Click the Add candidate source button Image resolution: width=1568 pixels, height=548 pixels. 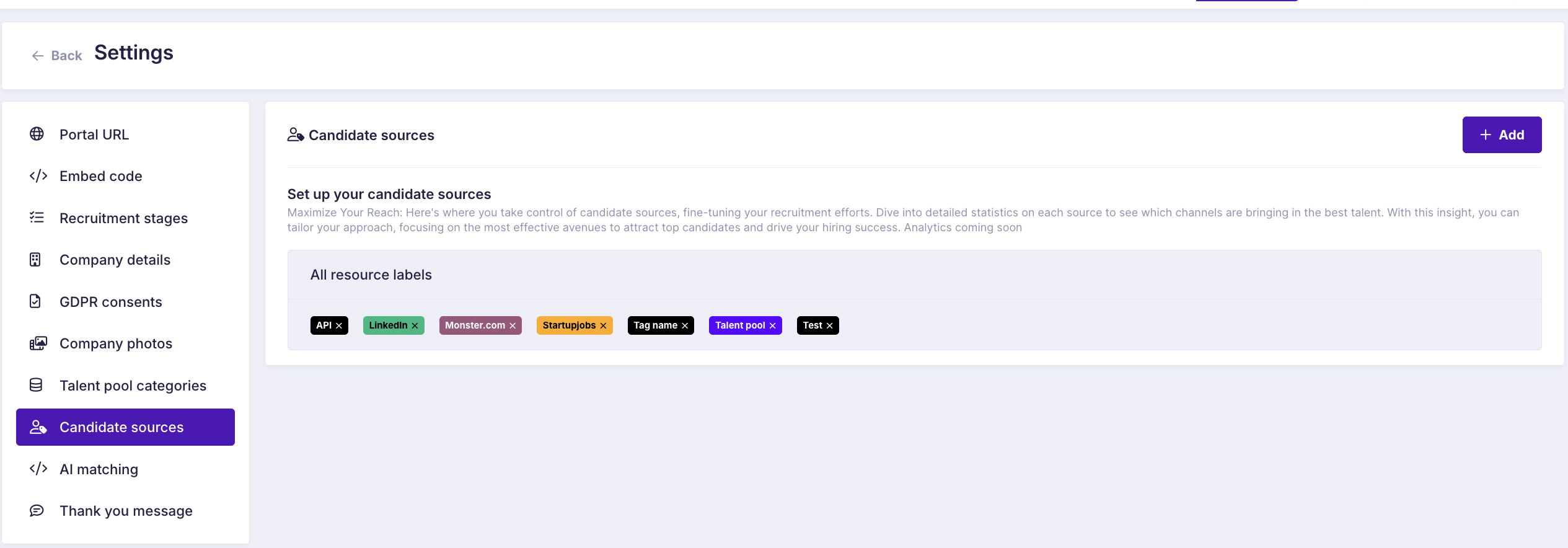click(x=1501, y=135)
